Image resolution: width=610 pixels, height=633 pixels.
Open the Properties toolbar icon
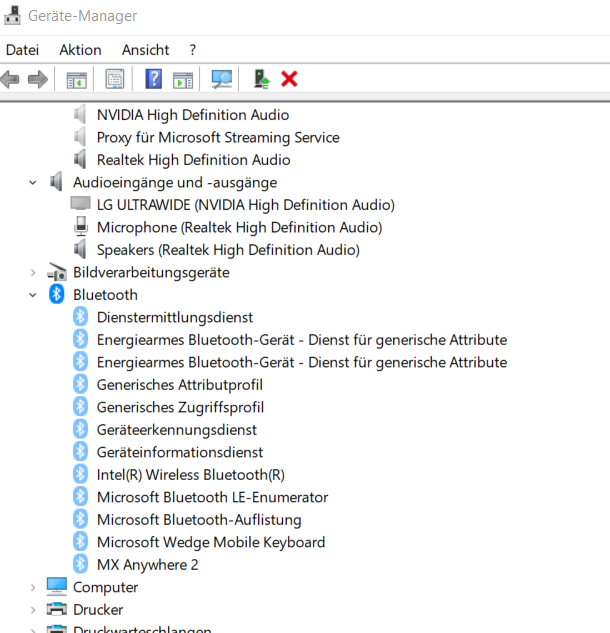coord(115,79)
